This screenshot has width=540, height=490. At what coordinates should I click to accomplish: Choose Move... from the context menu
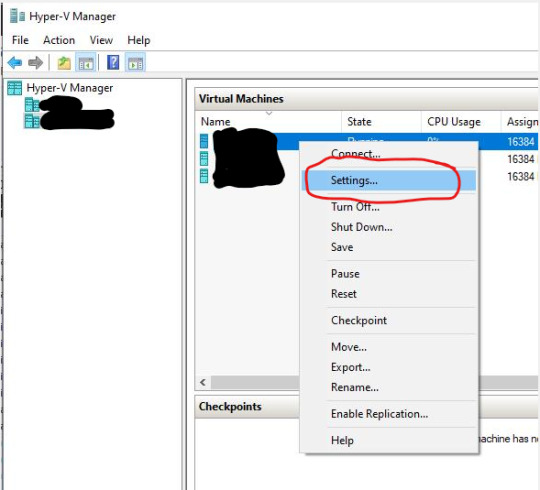(389, 347)
